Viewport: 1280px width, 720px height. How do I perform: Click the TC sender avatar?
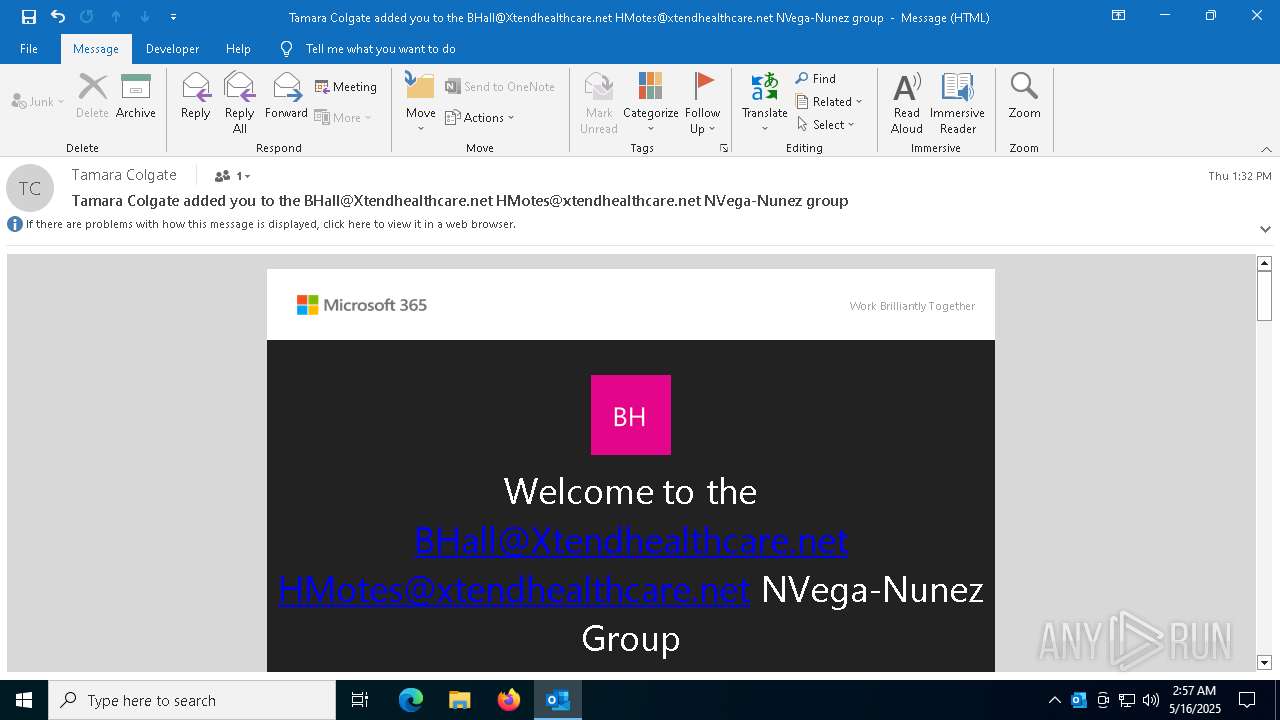click(30, 188)
